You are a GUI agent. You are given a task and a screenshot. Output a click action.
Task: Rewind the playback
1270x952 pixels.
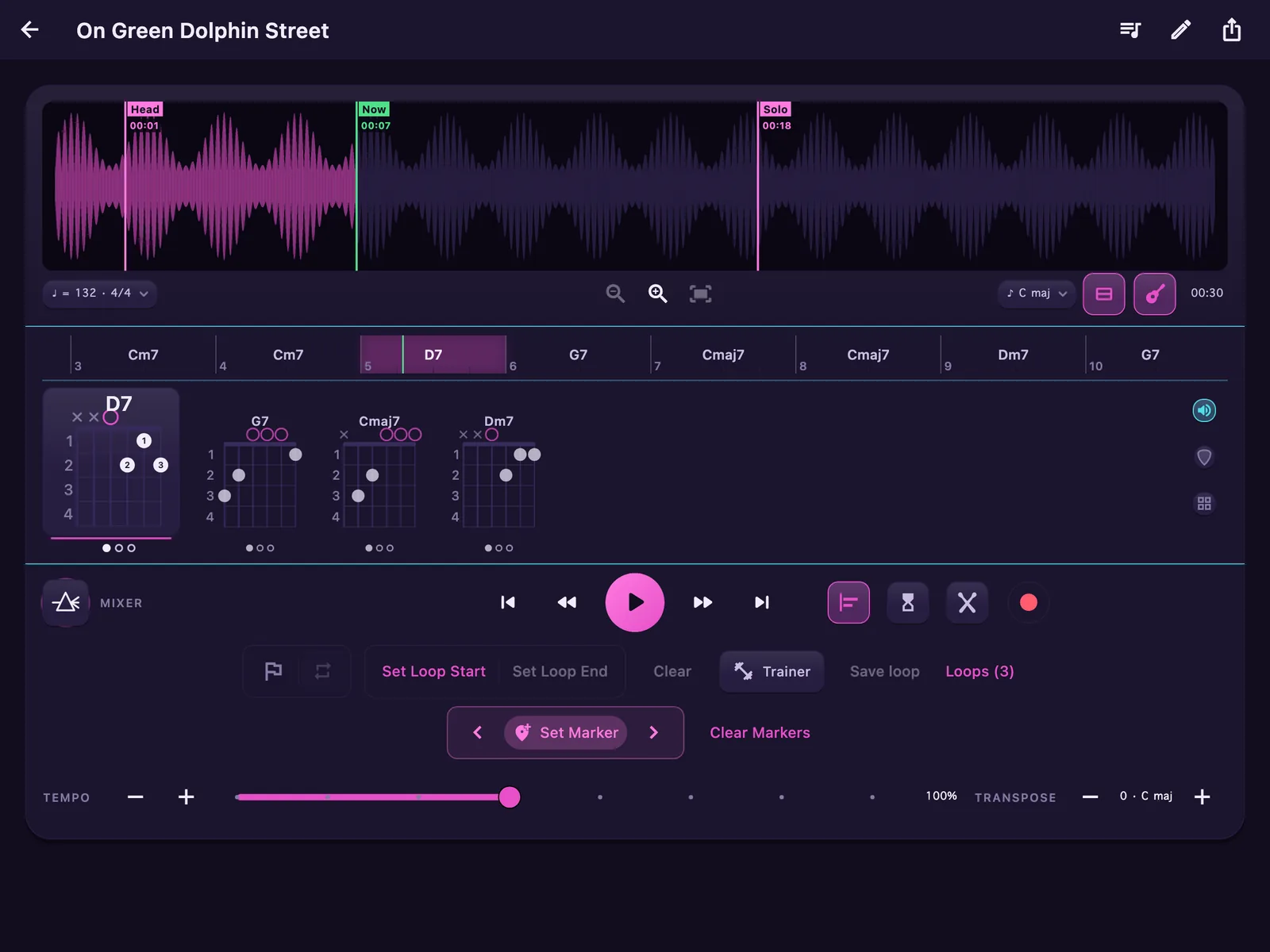coord(567,602)
